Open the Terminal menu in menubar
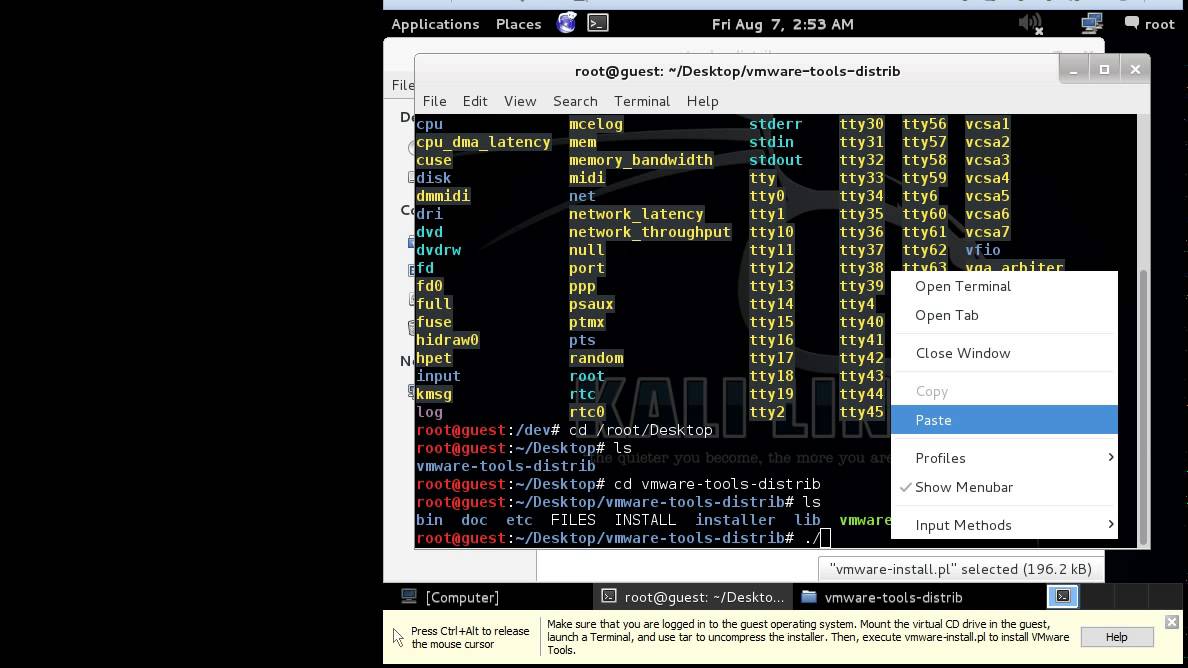The image size is (1188, 668). coord(642,101)
